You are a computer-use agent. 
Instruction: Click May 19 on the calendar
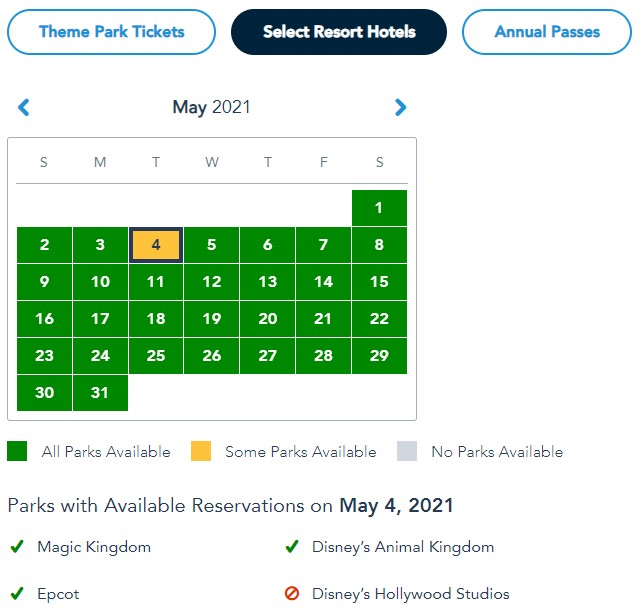(212, 319)
